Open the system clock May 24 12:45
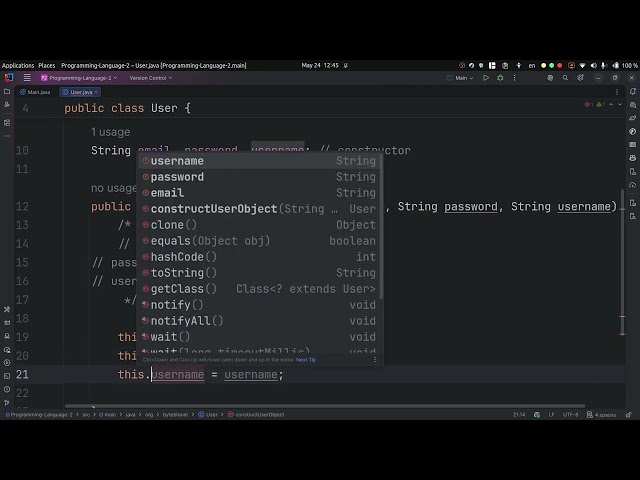Screen dimensions: 640x480 (x=320, y=65)
